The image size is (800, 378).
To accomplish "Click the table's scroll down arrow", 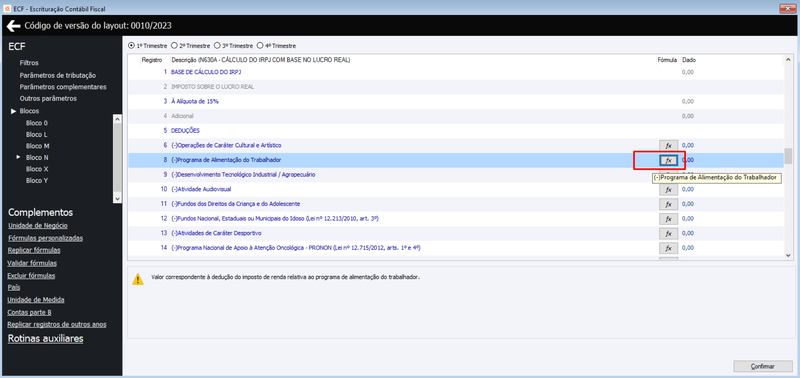I will coord(788,255).
